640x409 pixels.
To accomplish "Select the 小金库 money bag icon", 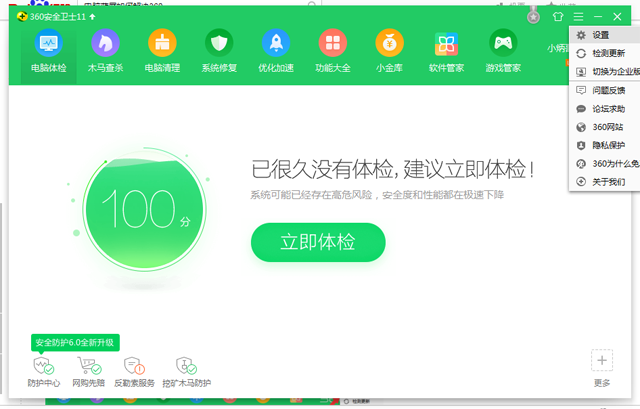I will 389,43.
